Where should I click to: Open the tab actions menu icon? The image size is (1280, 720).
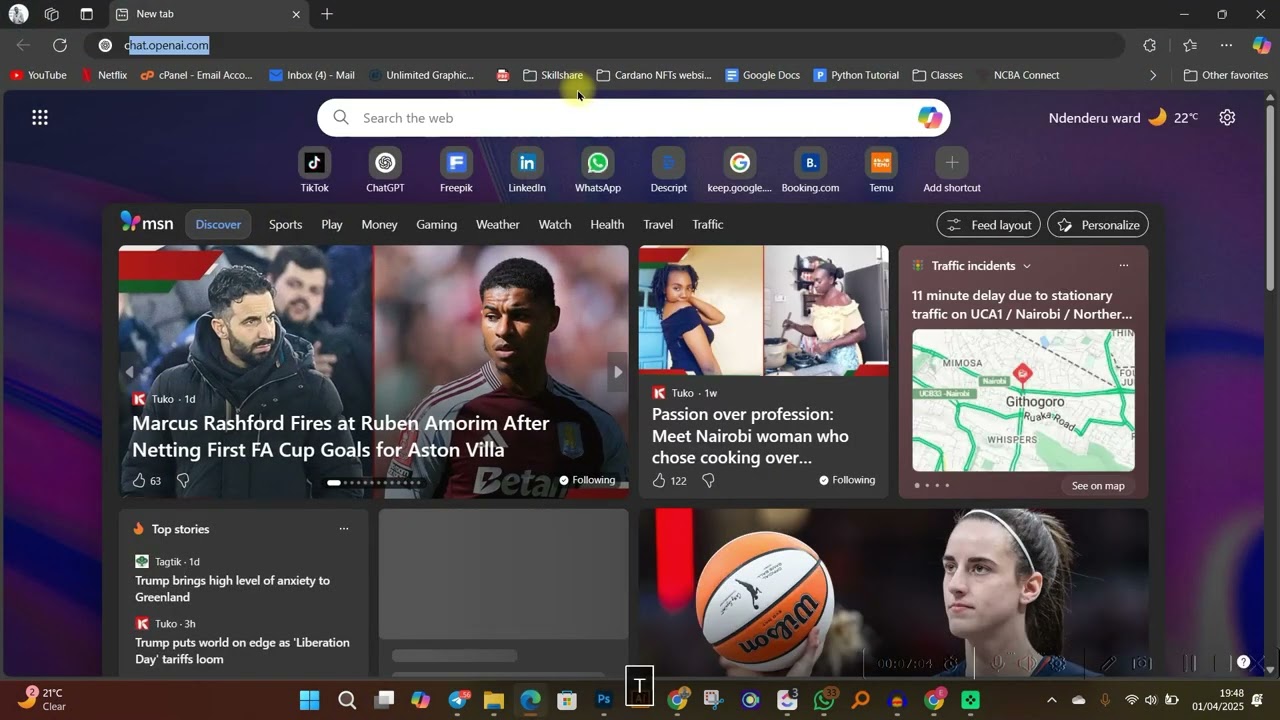(86, 14)
